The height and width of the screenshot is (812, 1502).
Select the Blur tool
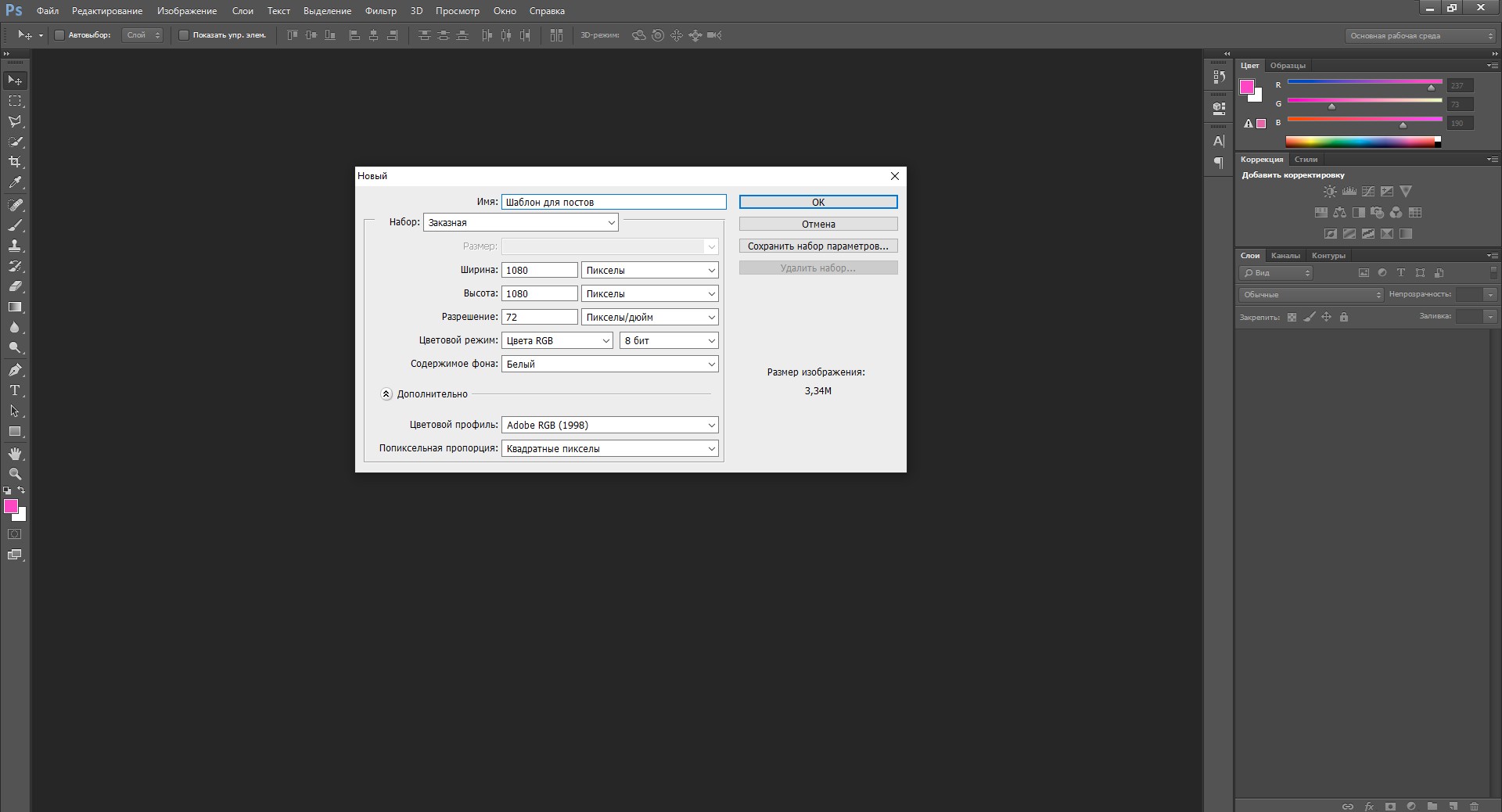[x=15, y=327]
